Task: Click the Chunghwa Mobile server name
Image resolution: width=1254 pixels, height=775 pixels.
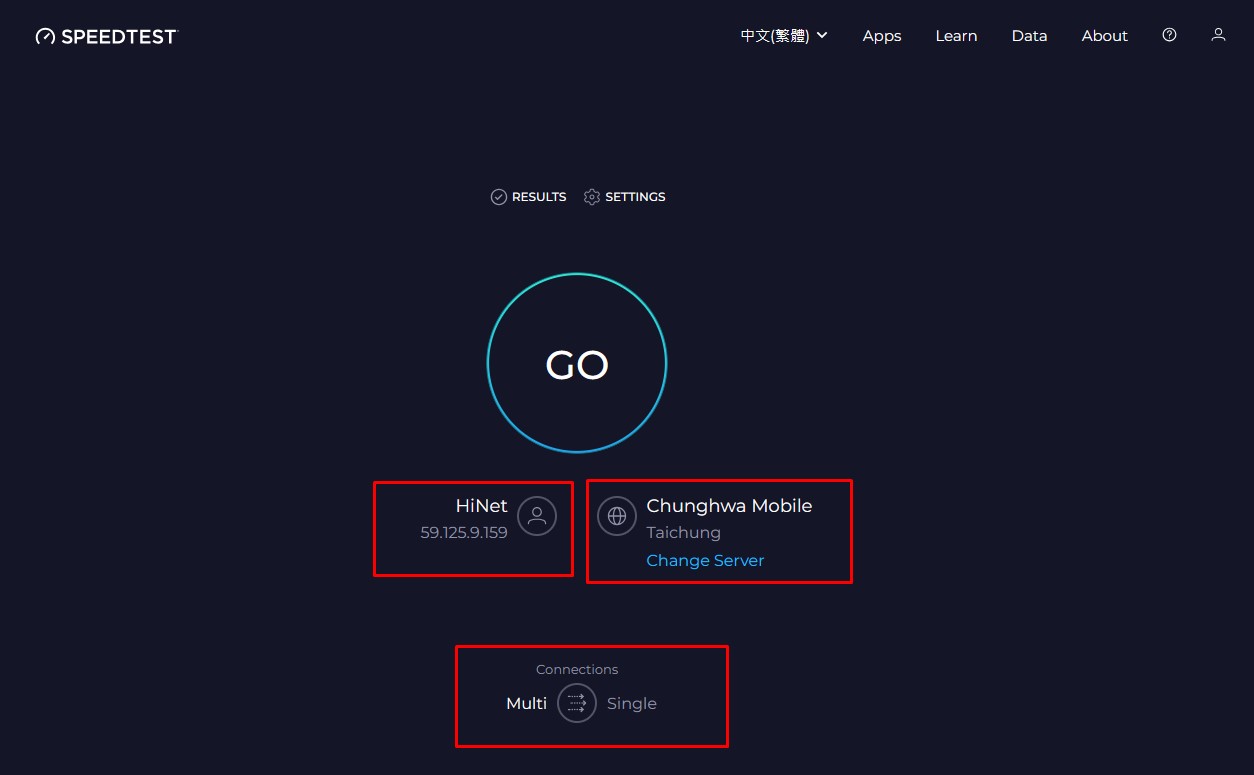Action: pos(729,506)
